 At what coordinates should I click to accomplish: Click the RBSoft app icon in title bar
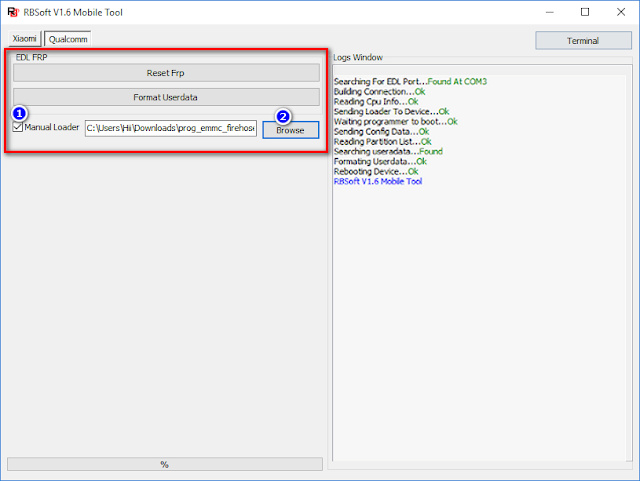pos(13,12)
